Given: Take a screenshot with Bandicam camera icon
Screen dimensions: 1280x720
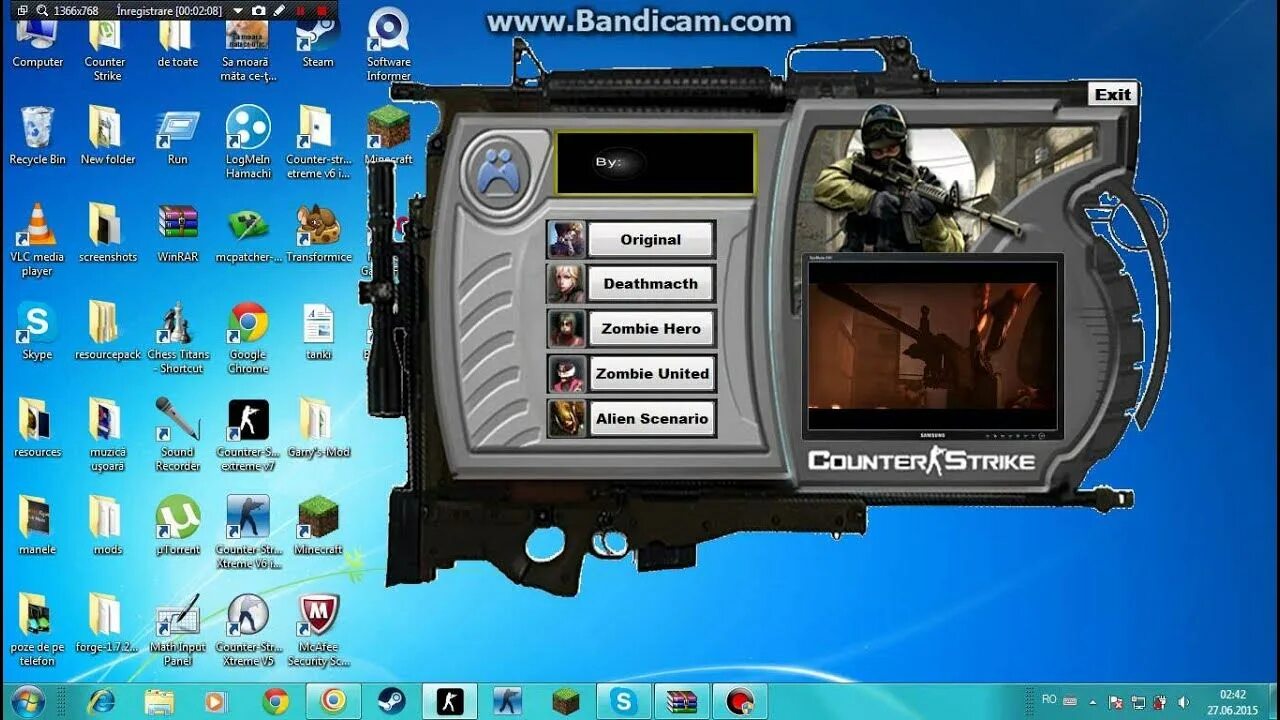Looking at the screenshot, I should click(x=258, y=11).
